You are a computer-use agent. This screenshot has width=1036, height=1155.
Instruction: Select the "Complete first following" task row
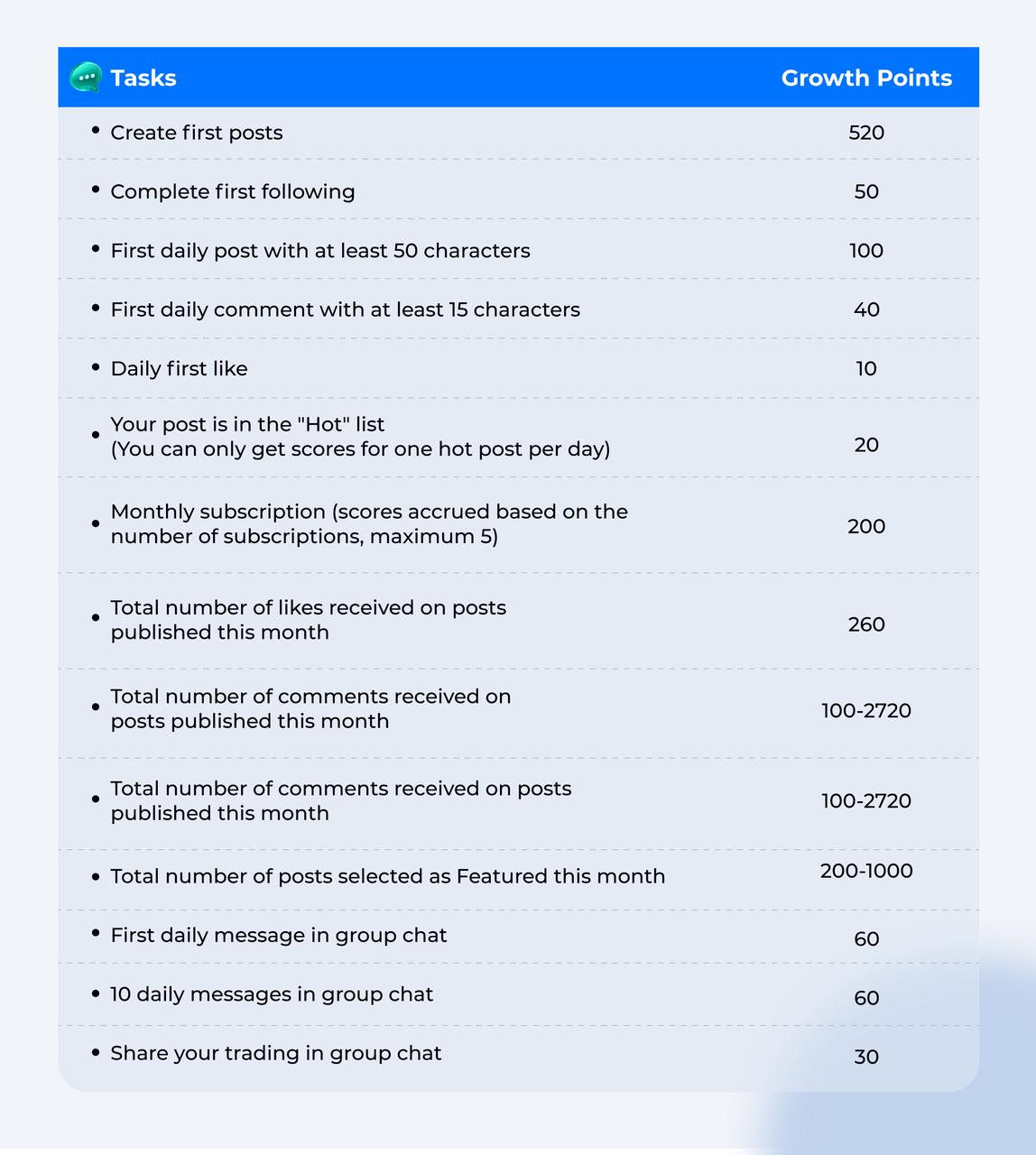click(232, 191)
